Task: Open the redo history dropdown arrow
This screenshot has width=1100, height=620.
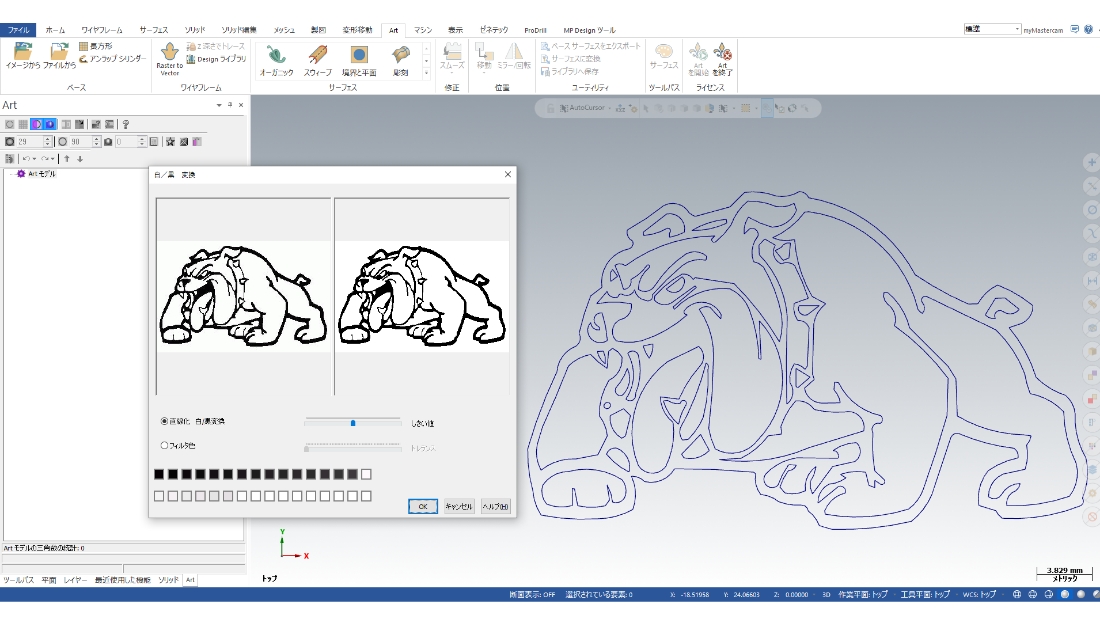Action: pyautogui.click(x=53, y=159)
